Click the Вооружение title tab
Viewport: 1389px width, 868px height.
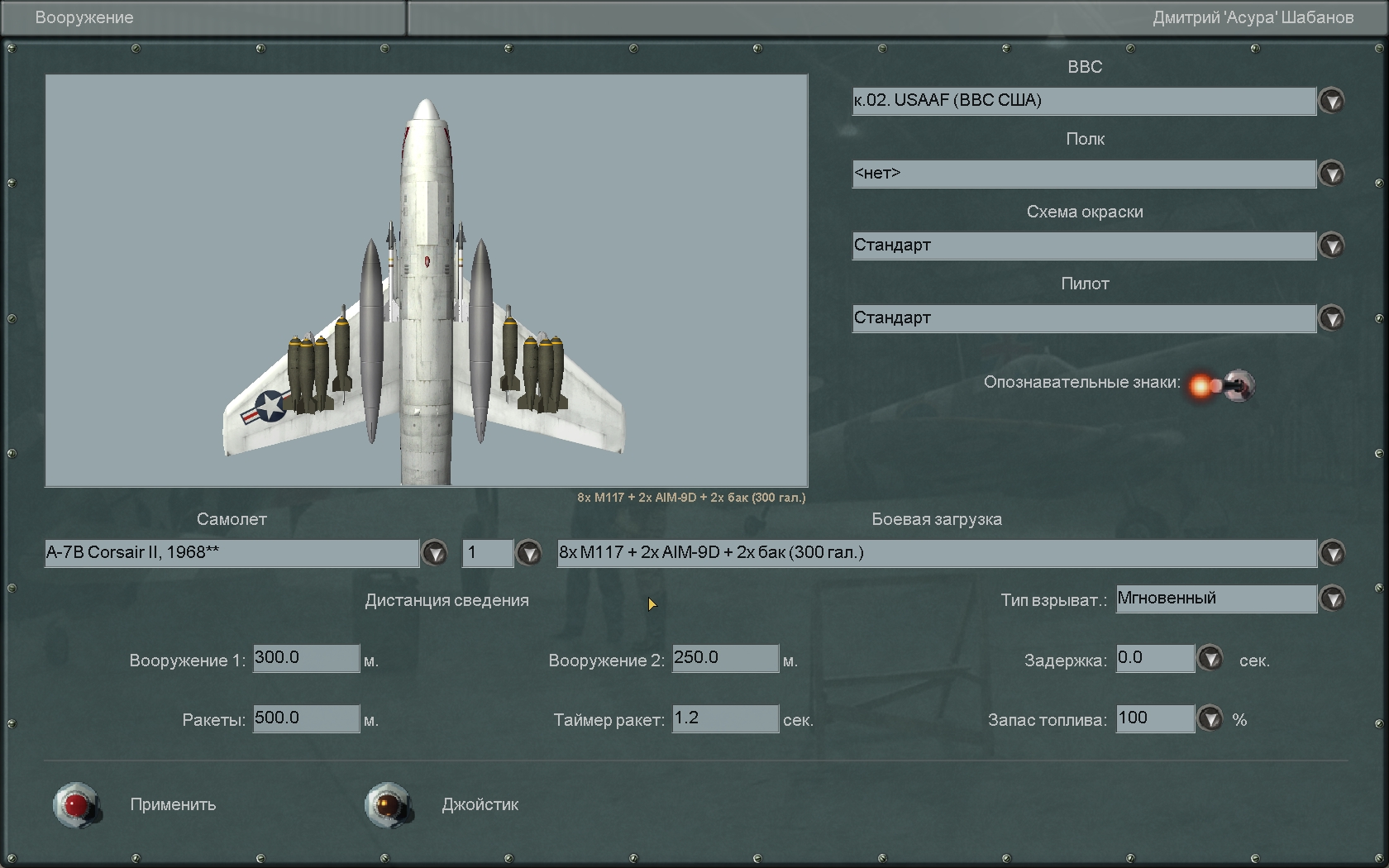point(84,17)
